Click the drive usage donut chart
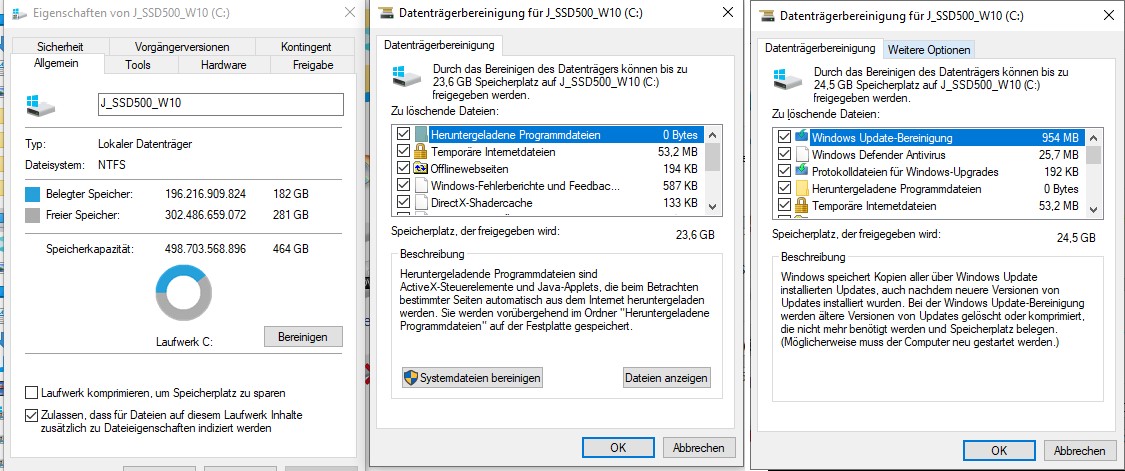 pos(184,293)
